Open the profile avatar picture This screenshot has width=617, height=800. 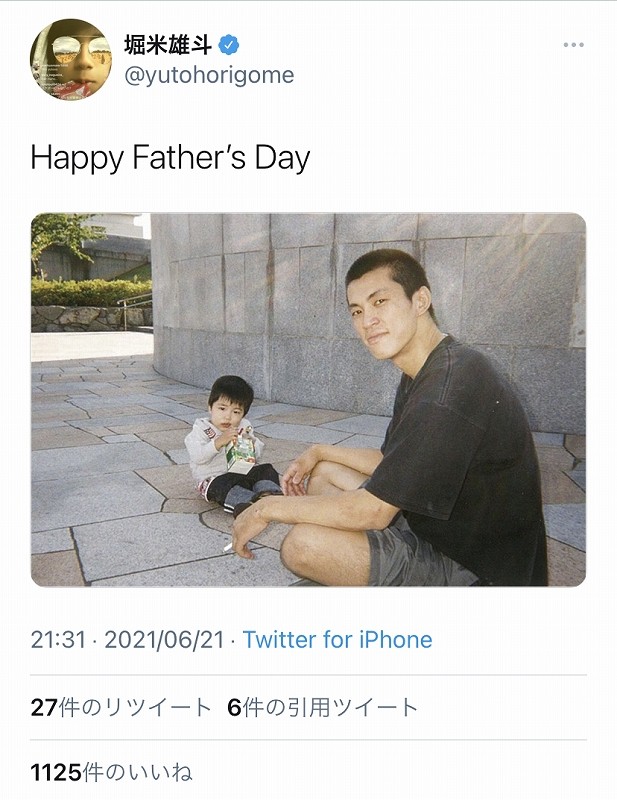coord(71,59)
